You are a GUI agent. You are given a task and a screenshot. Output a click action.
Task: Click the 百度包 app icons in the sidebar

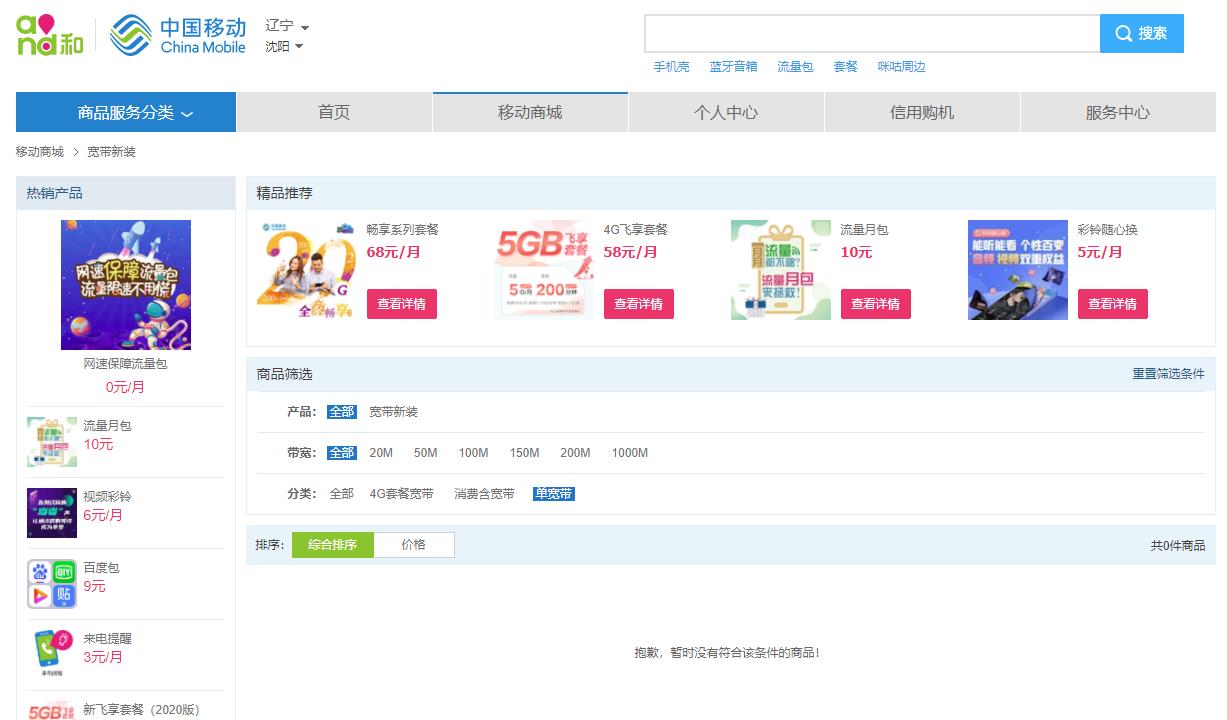52,577
